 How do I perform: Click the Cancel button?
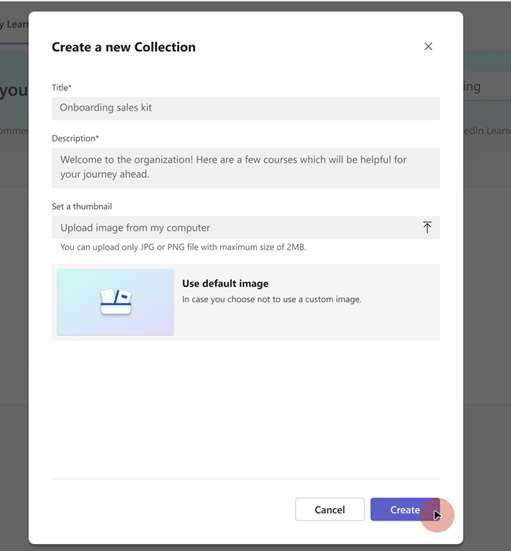pyautogui.click(x=330, y=509)
